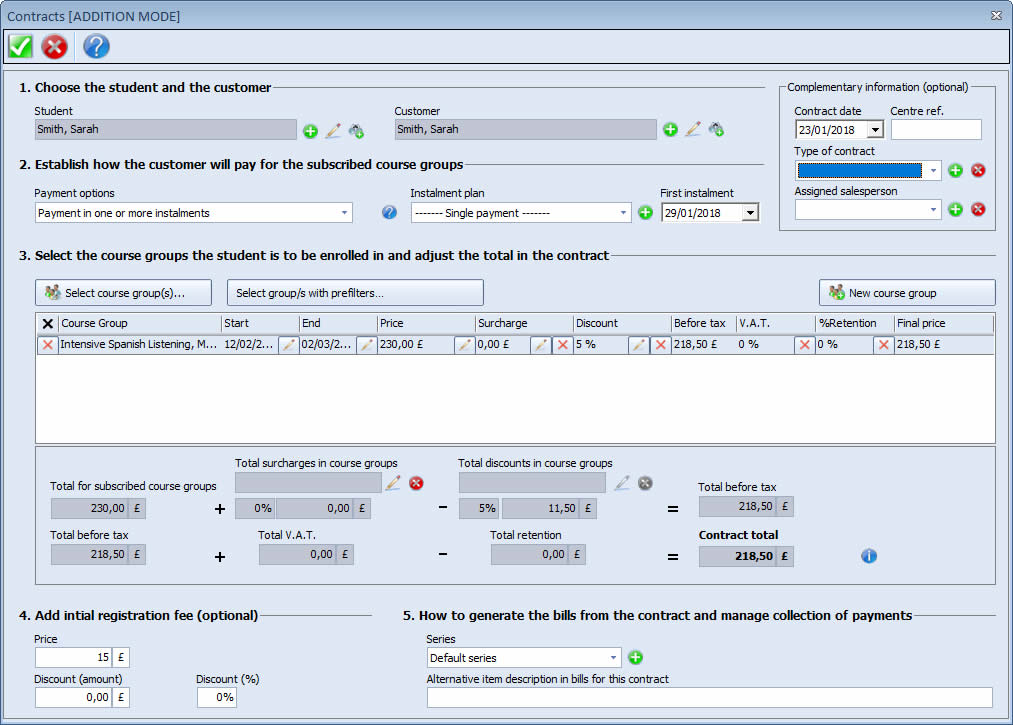Screen dimensions: 1013x725
Task: Select the Intensive Spanish Listening course group cell
Action: [x=139, y=344]
